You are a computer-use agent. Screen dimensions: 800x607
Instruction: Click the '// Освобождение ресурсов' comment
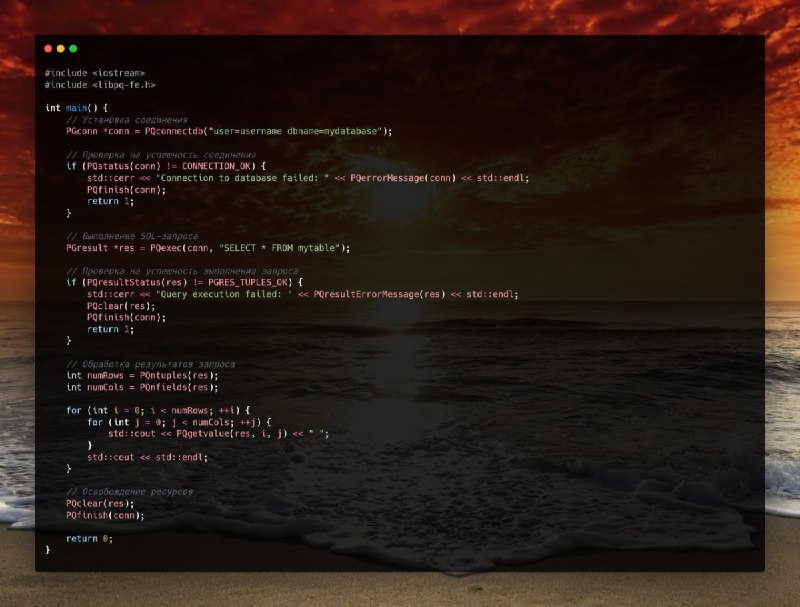[x=130, y=492]
